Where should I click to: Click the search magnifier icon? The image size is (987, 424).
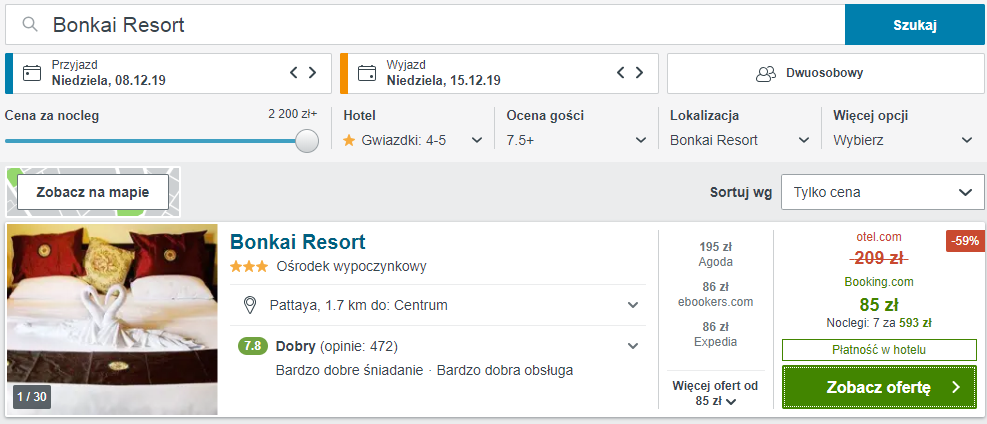click(x=29, y=25)
